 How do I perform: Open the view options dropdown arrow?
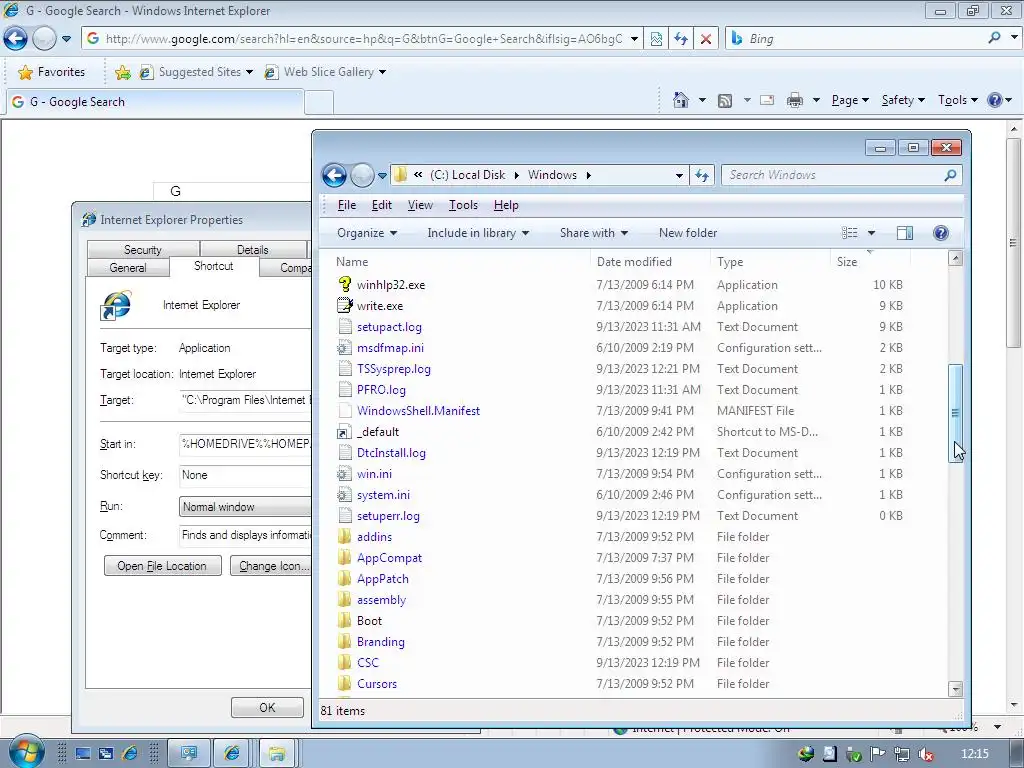click(x=871, y=233)
